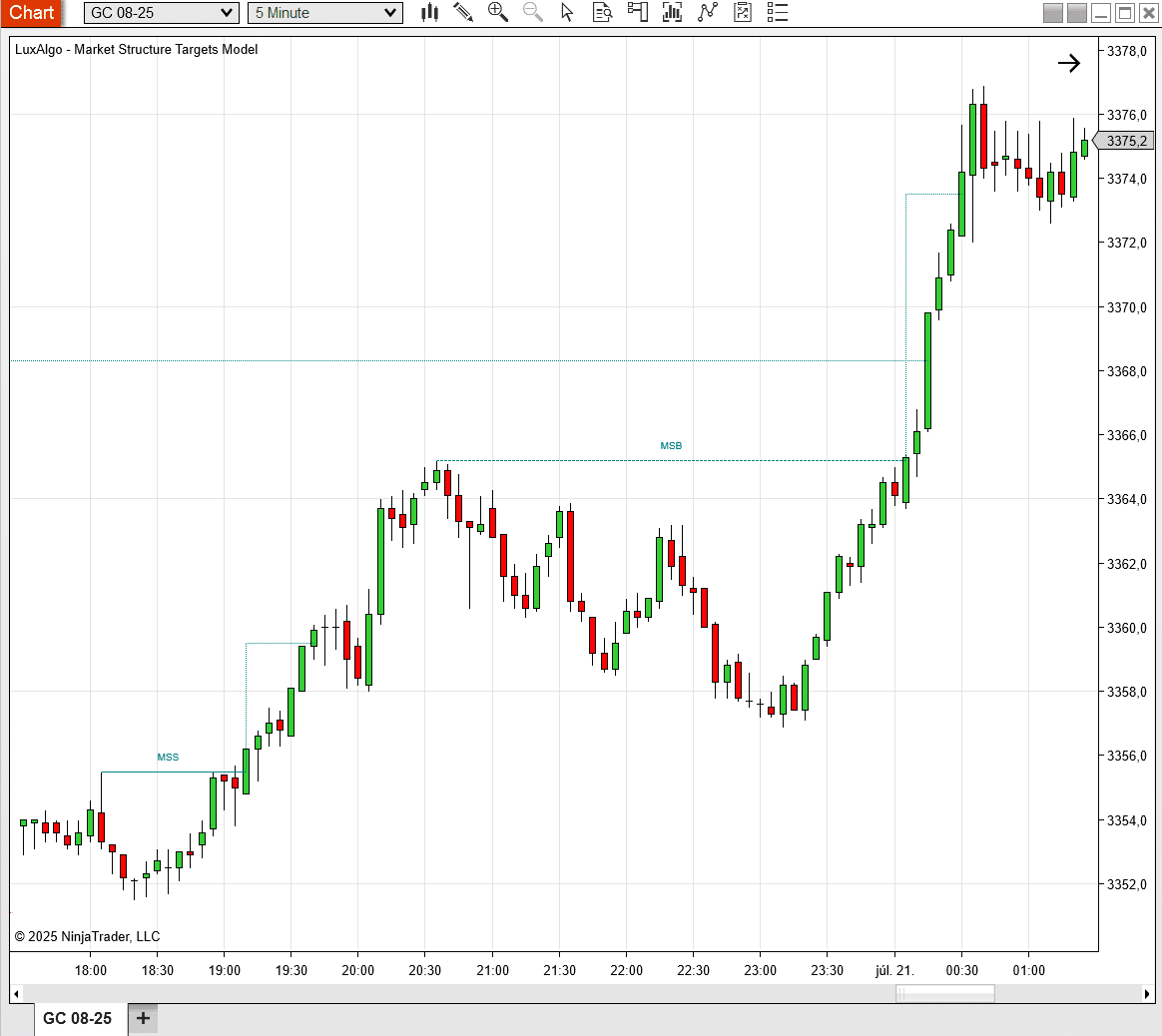Switch to the GC 08-25 tab
The image size is (1162, 1036).
78,1018
